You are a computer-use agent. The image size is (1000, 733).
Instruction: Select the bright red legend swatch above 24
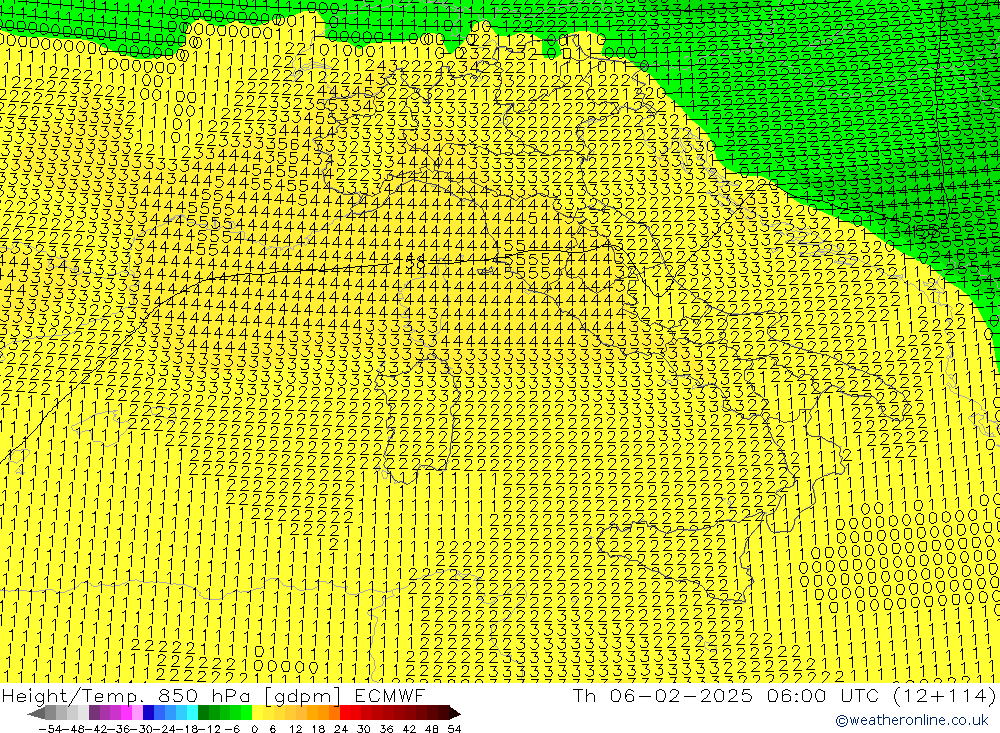(x=345, y=713)
